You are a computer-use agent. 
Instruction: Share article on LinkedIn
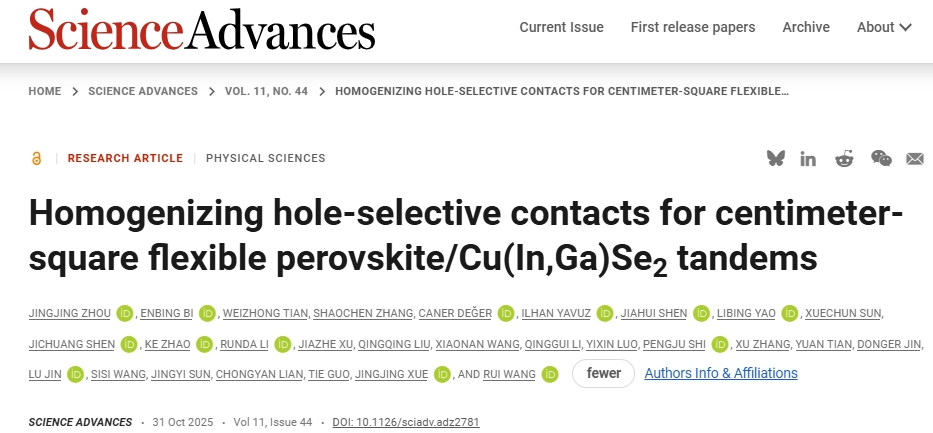pyautogui.click(x=808, y=158)
